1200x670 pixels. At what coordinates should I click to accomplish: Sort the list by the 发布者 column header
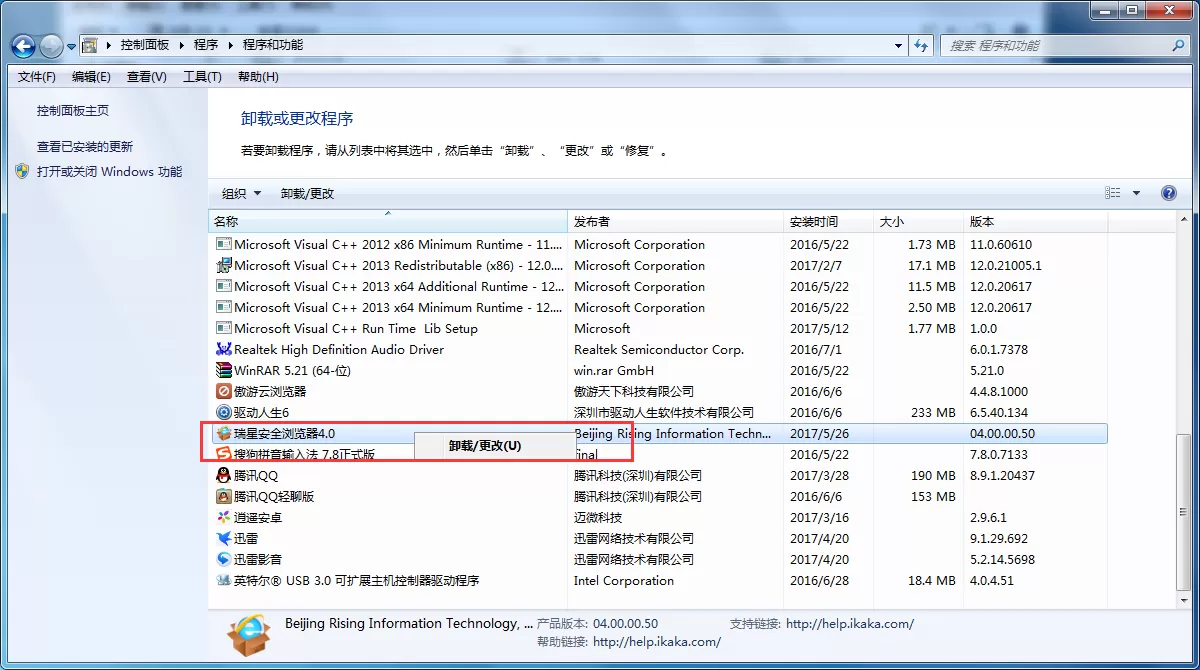coord(675,222)
